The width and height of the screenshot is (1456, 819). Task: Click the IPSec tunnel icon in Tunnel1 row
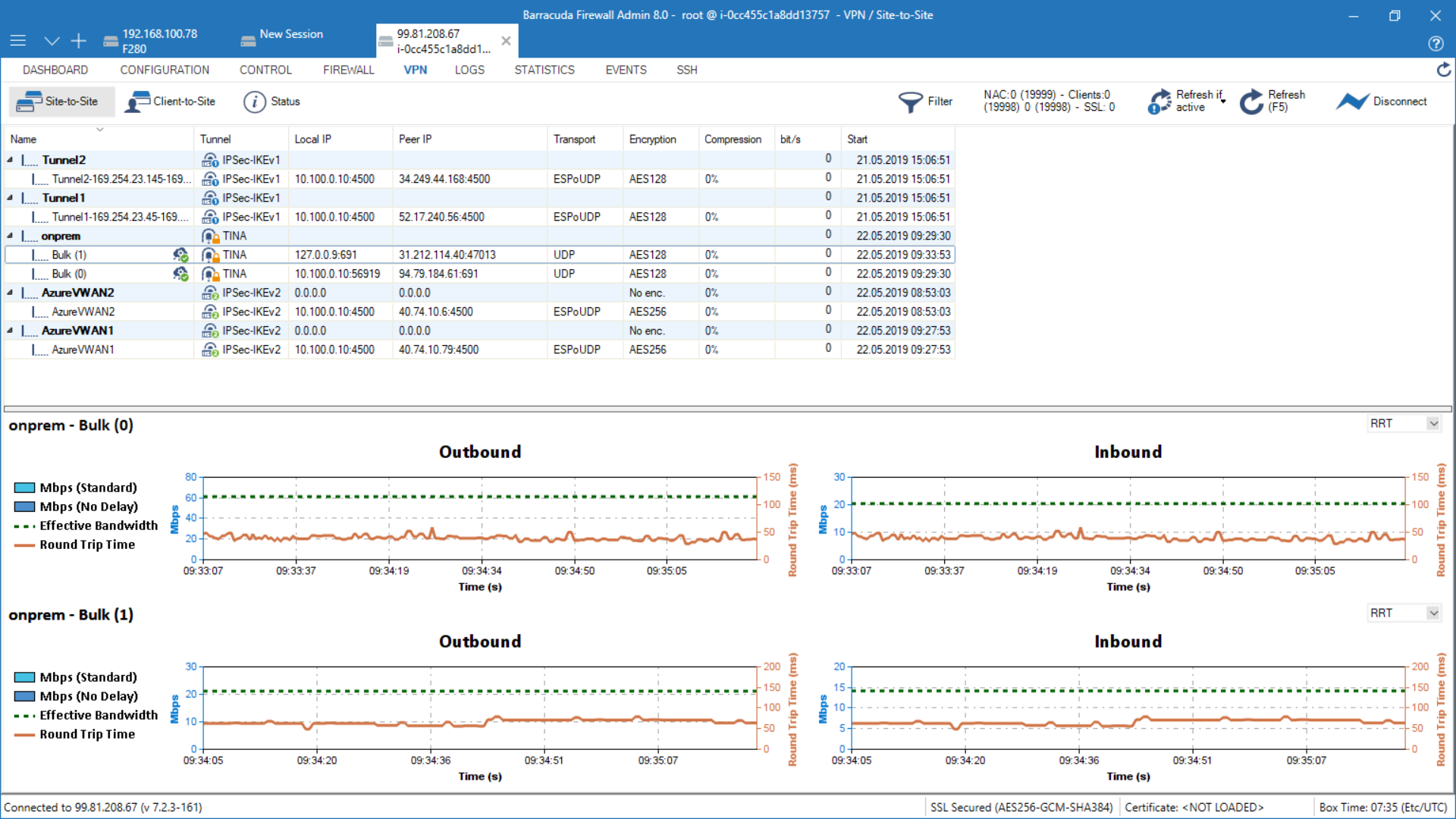[210, 198]
